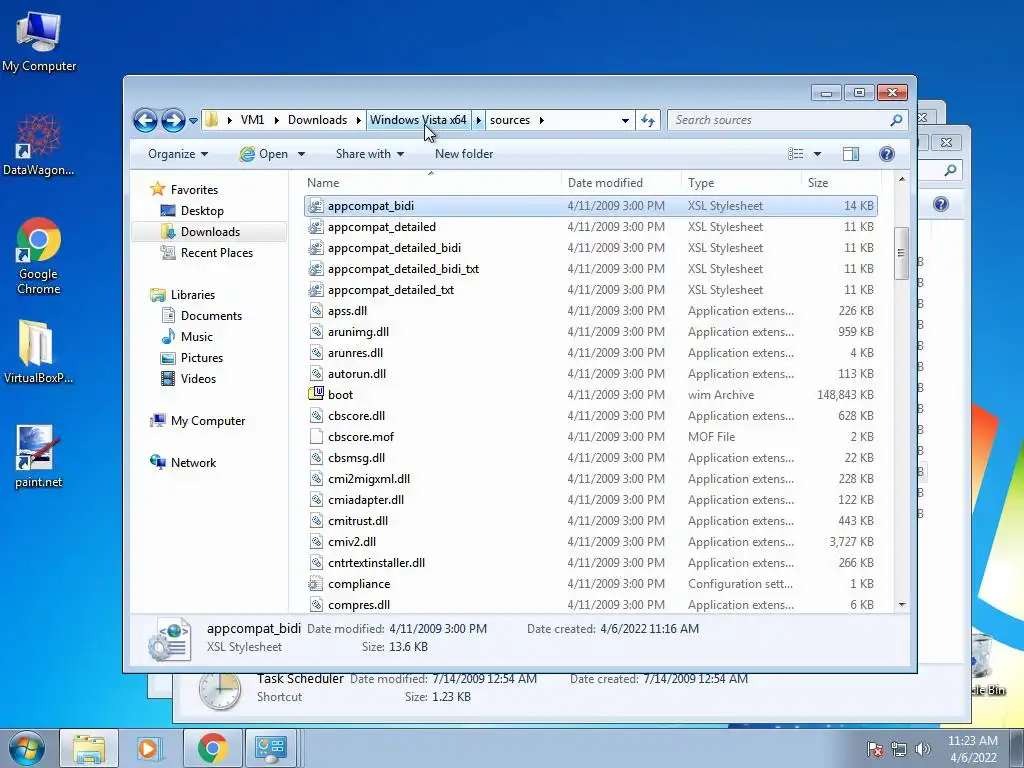
Task: Select My Computer in navigation pane
Action: (208, 421)
